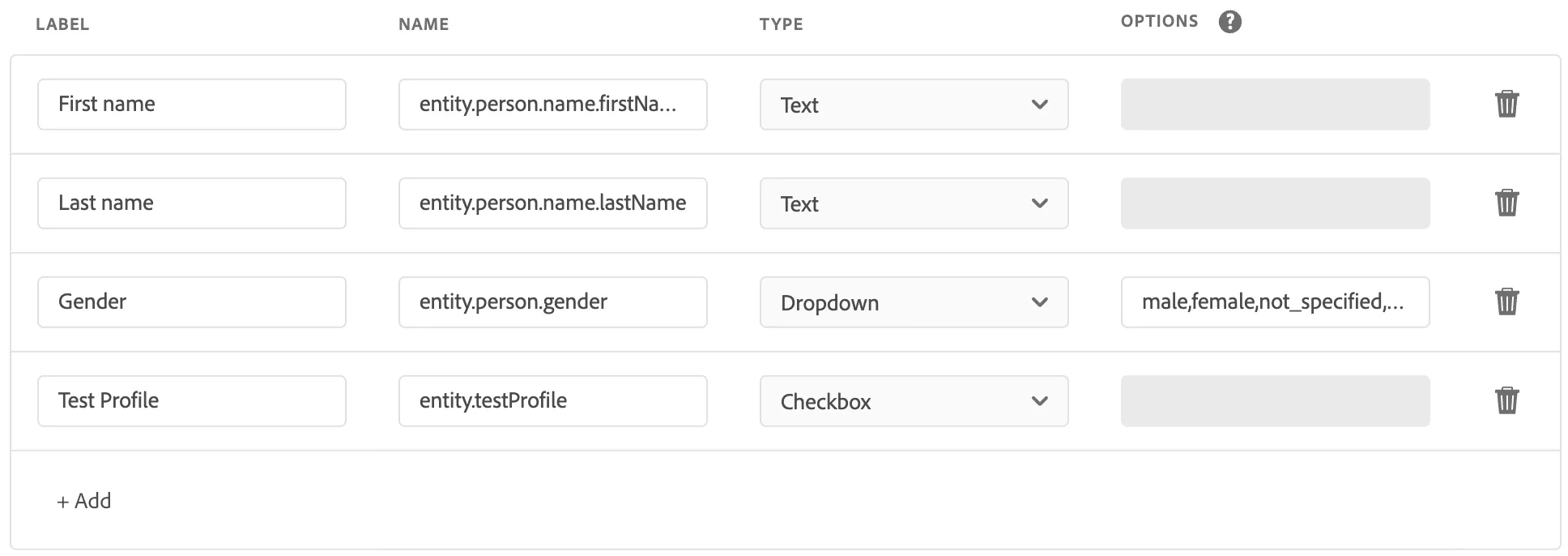Open the Last name type dropdown

tap(914, 203)
